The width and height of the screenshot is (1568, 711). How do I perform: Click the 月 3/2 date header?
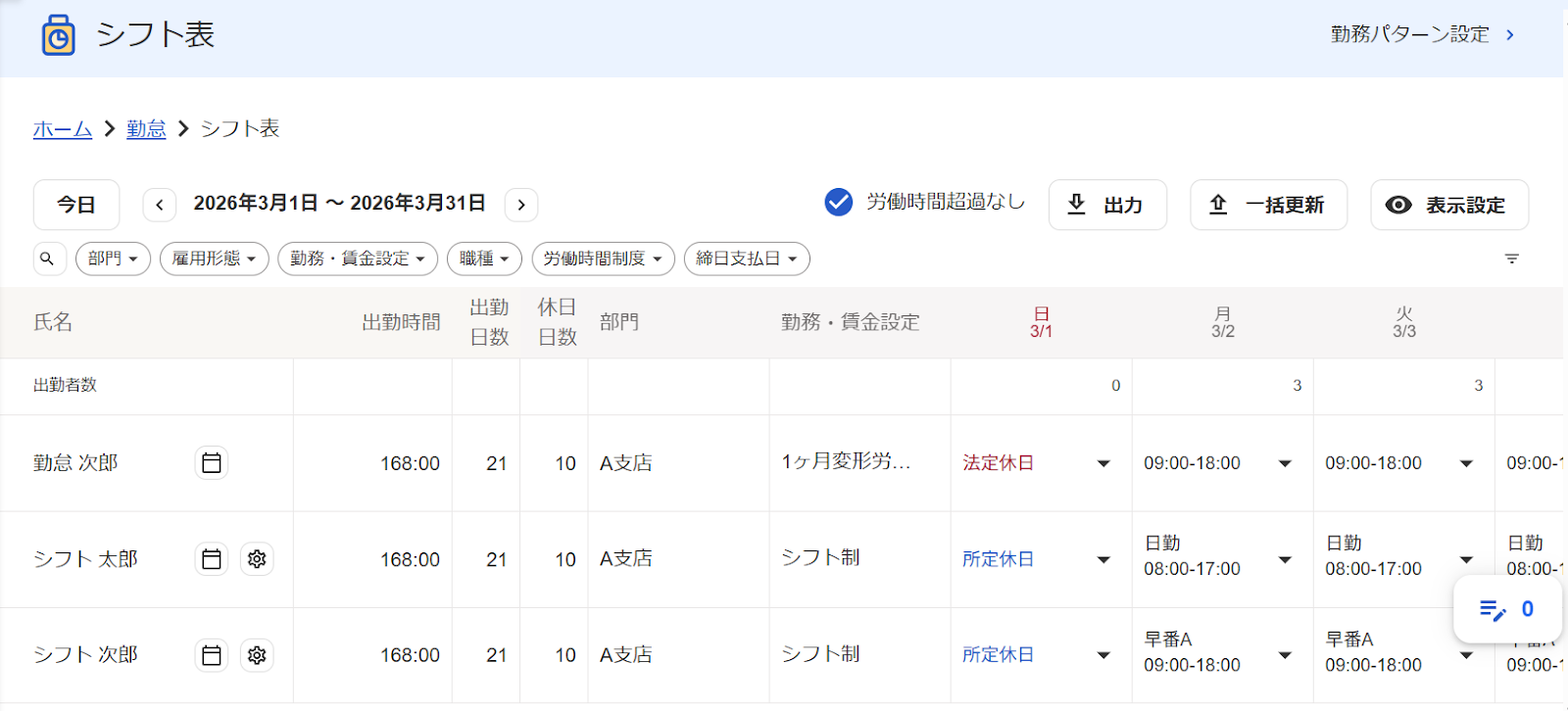(x=1222, y=322)
